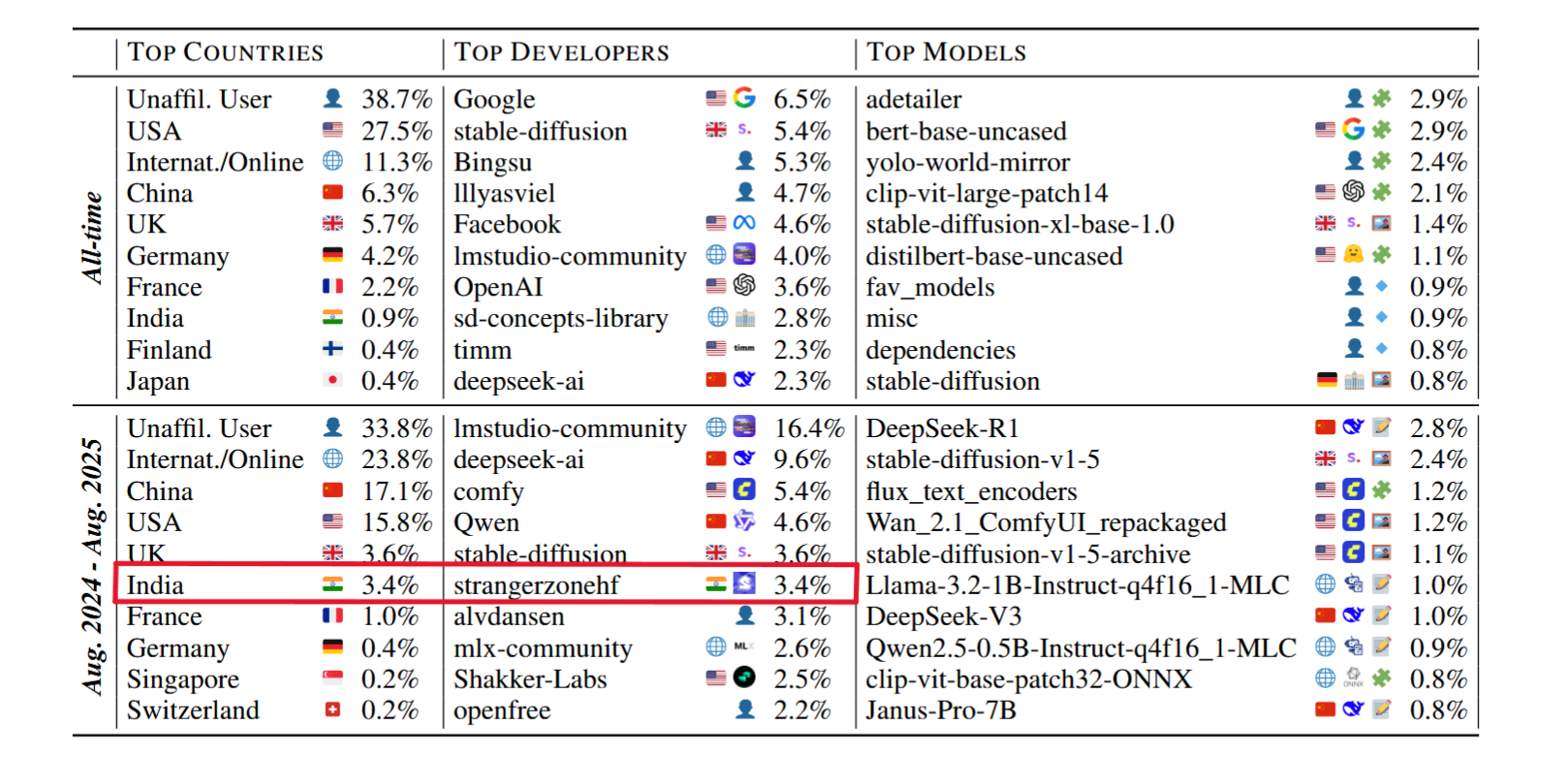Click the India flag next to strangerzonehf

point(715,584)
